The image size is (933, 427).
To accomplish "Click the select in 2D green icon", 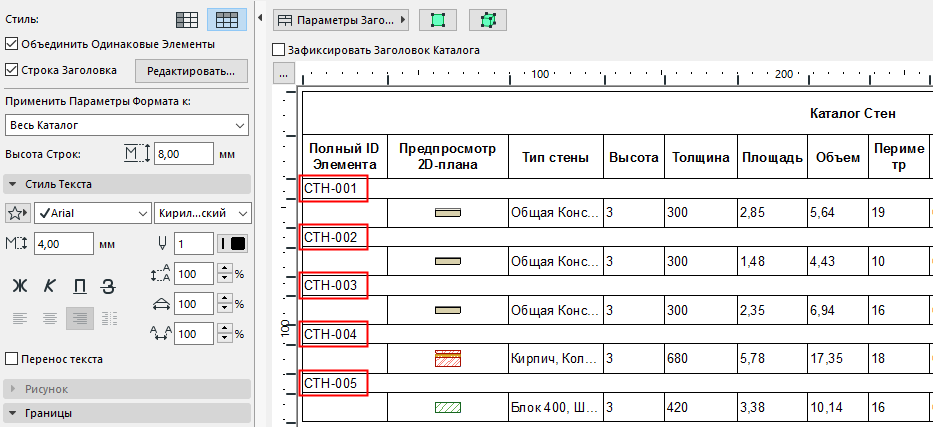I will coord(438,20).
